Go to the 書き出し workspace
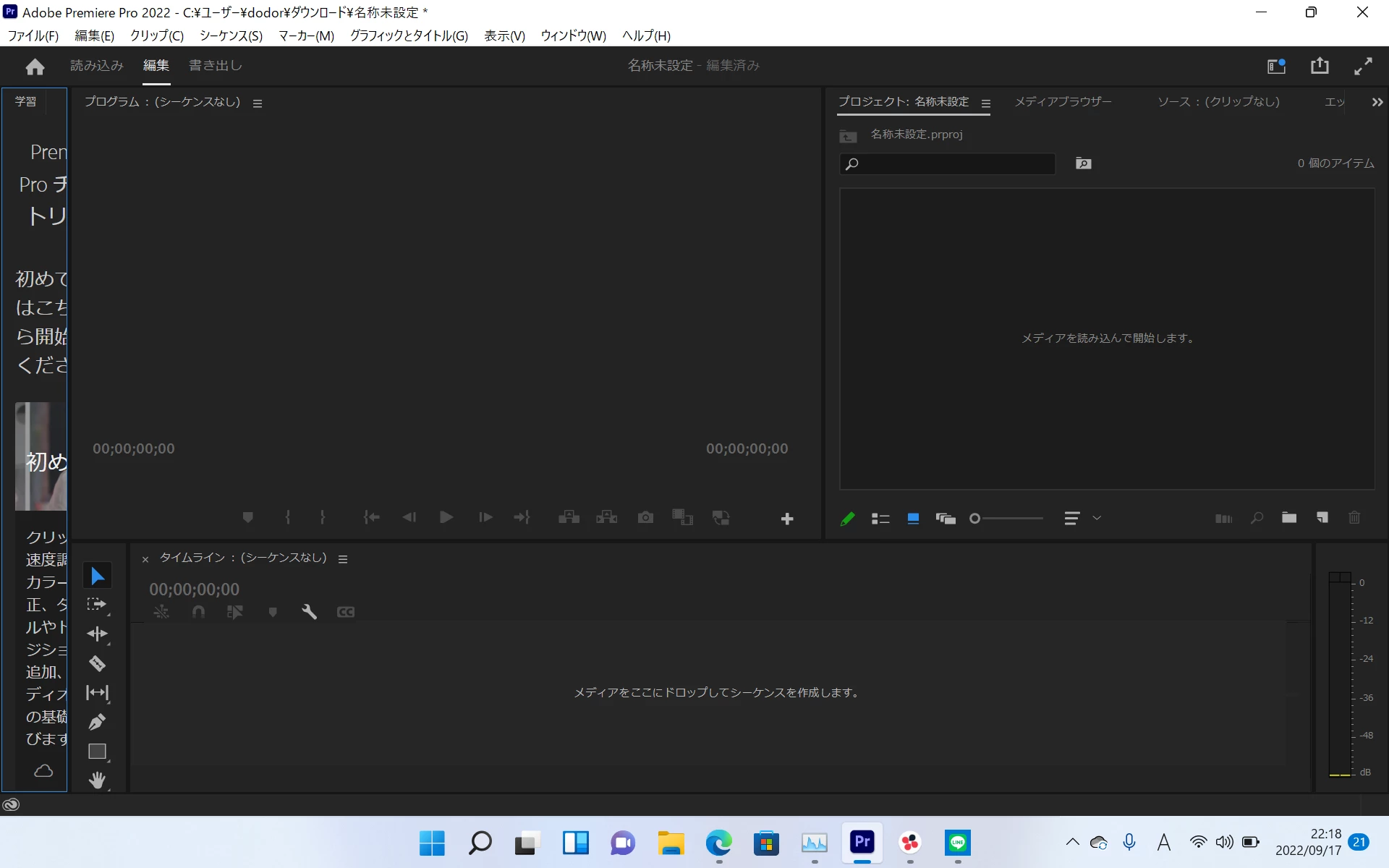 click(x=215, y=65)
